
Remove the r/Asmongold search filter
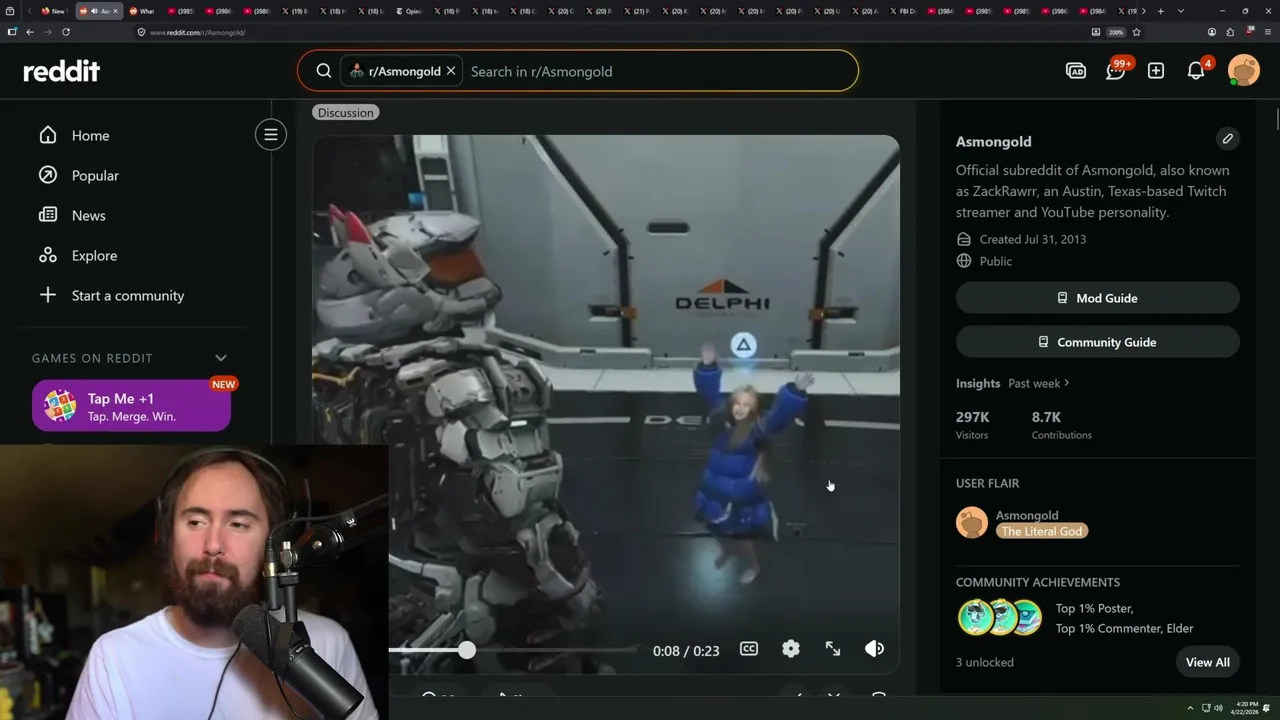pos(451,71)
